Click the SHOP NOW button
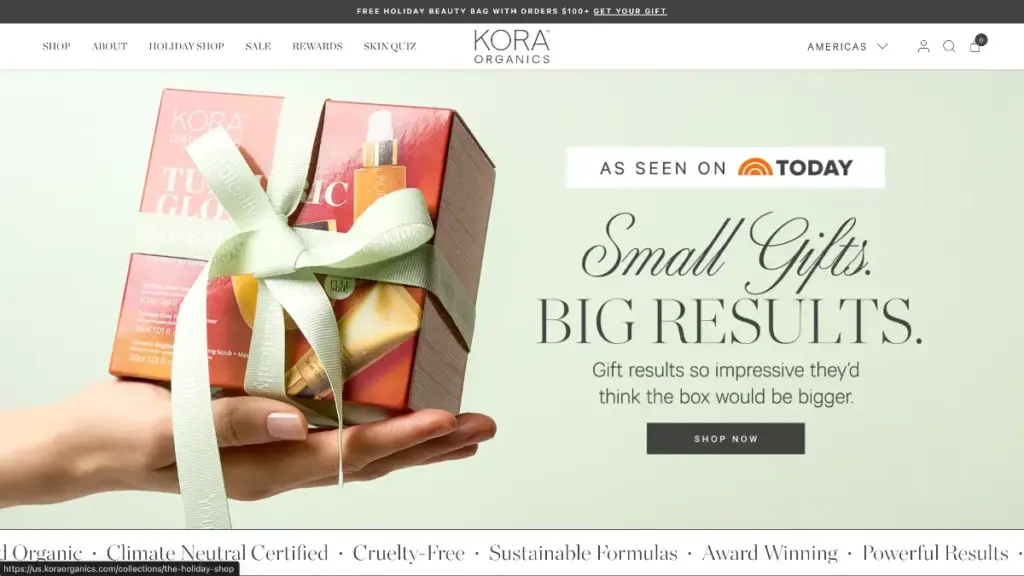Image resolution: width=1024 pixels, height=576 pixels. (x=726, y=438)
